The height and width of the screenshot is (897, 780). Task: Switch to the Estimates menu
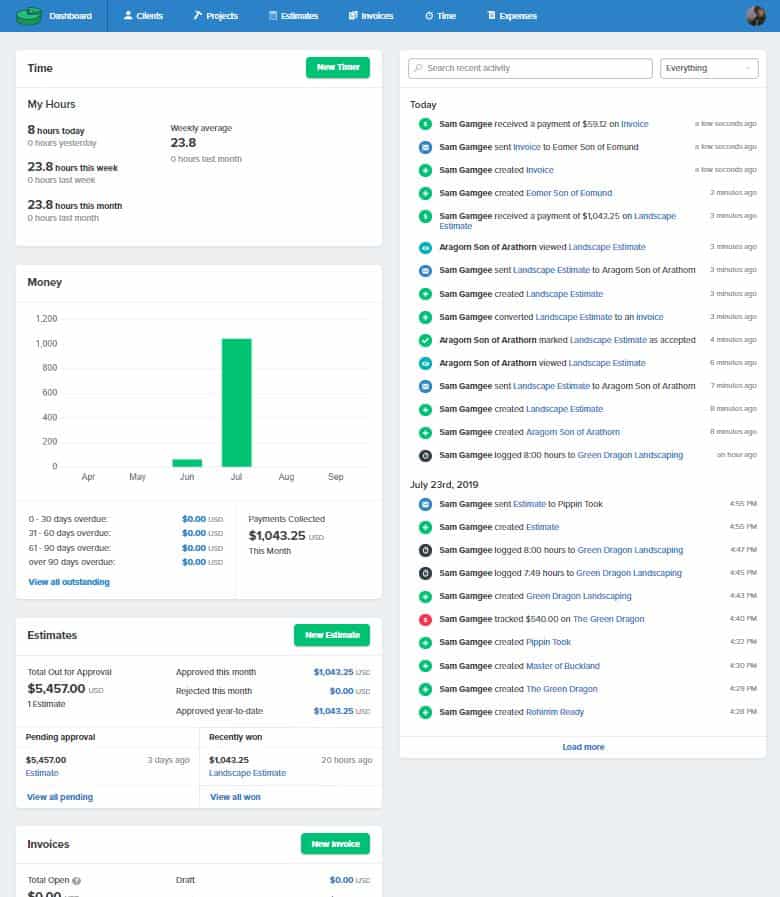tap(294, 16)
